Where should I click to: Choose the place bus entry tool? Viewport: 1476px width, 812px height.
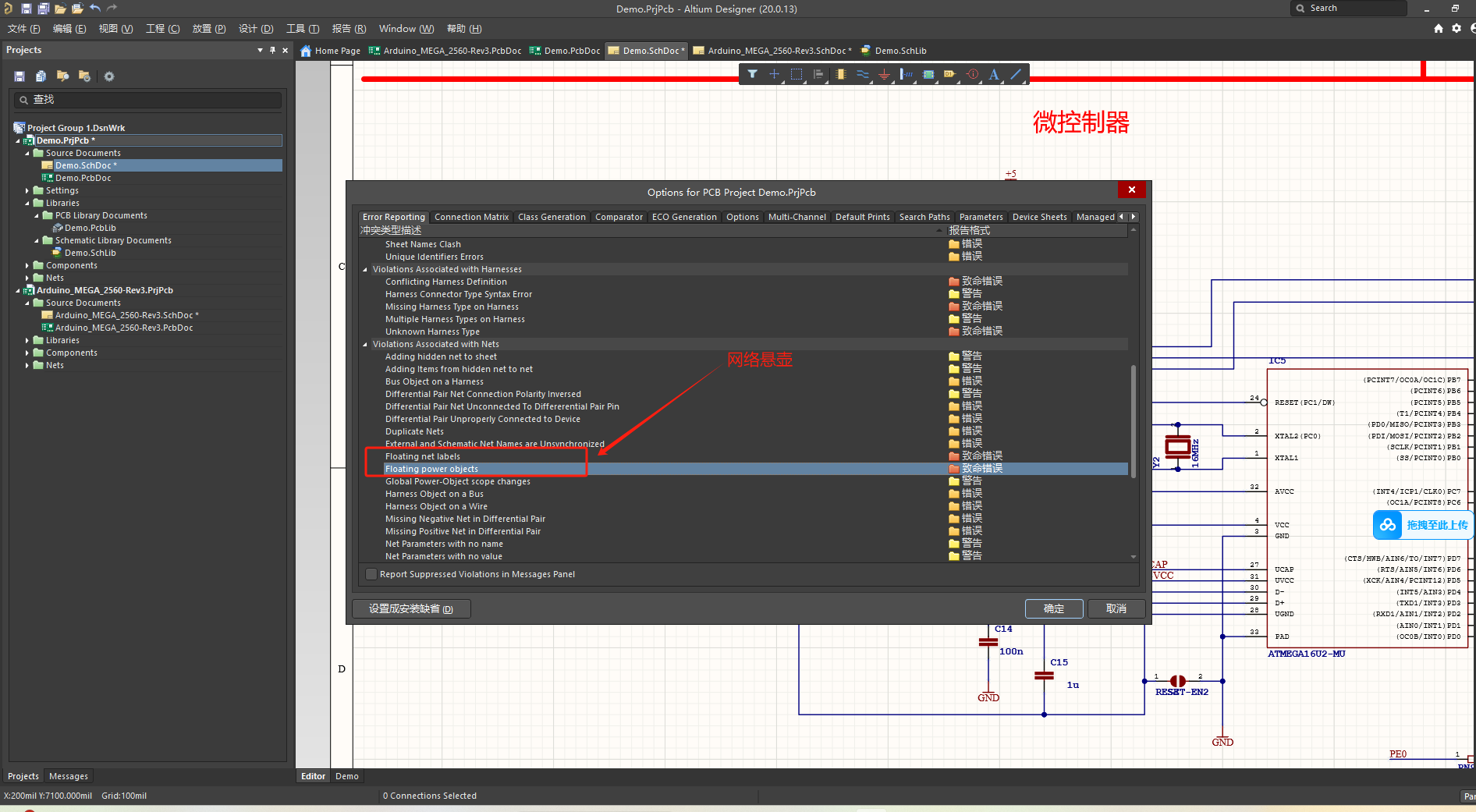(906, 74)
